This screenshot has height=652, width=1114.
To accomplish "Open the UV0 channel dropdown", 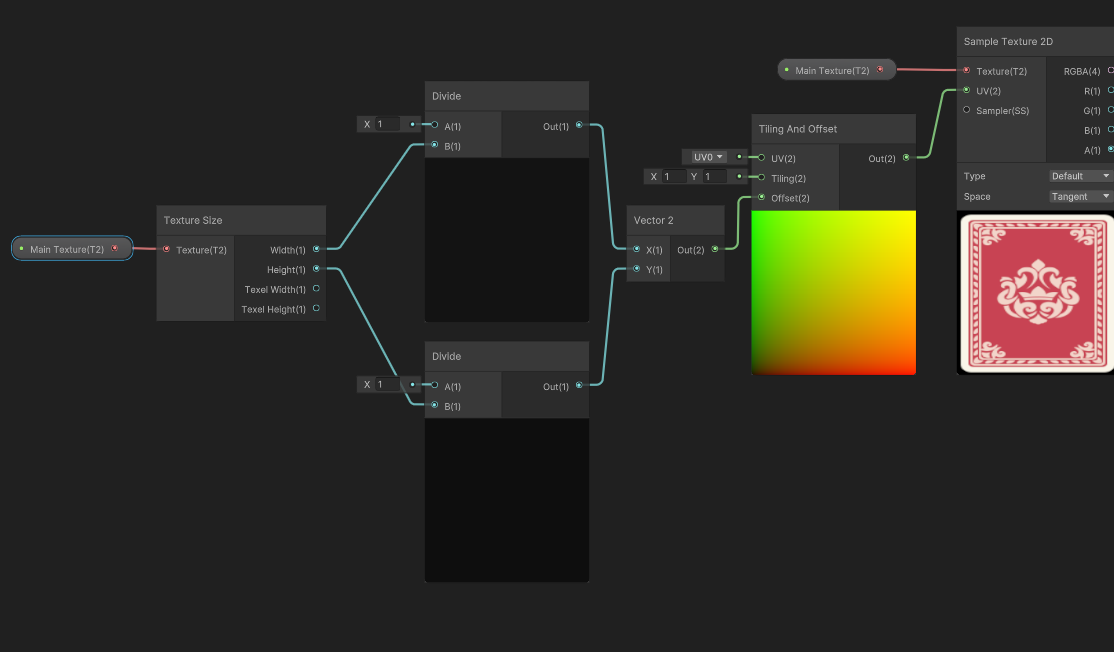I will (x=708, y=157).
